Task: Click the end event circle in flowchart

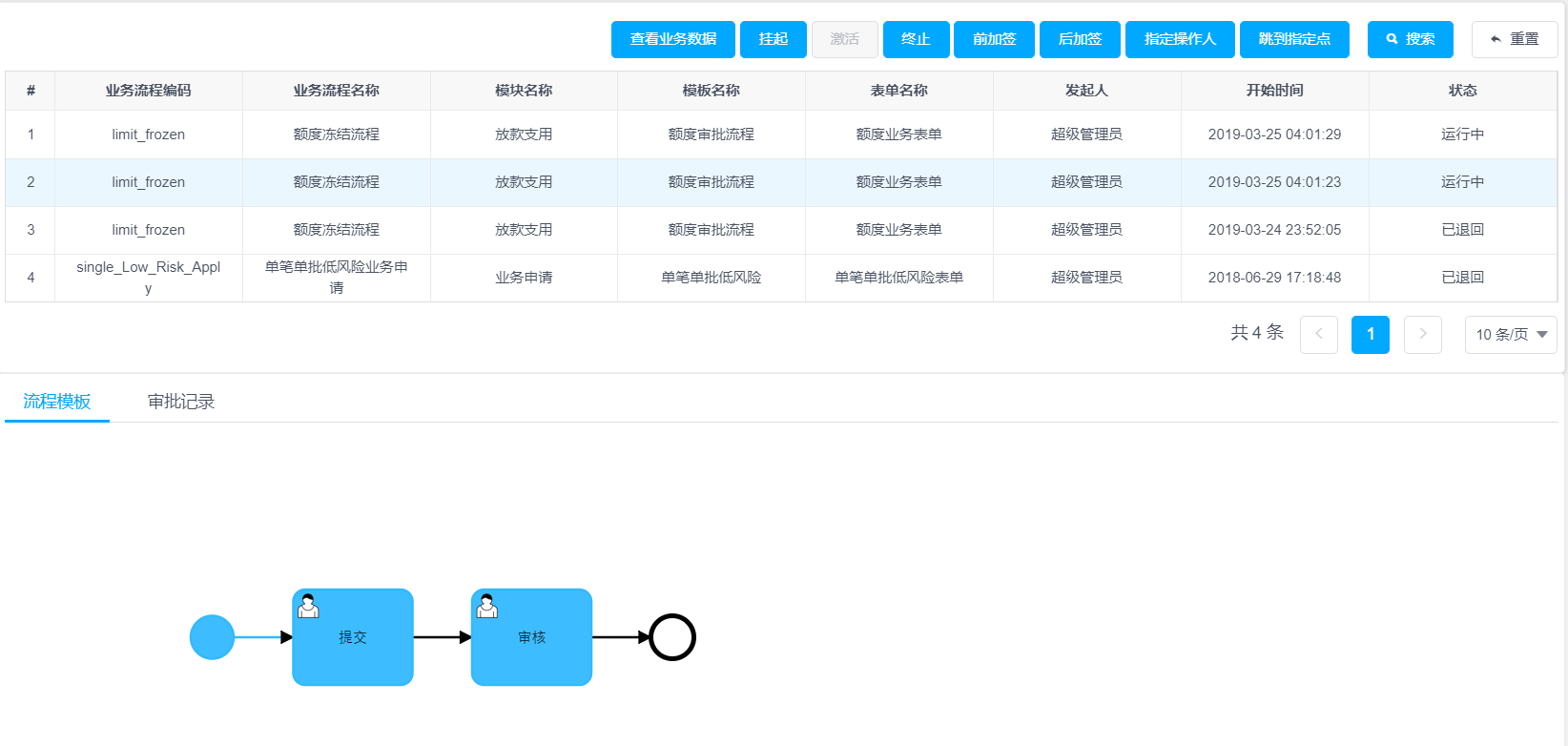Action: (672, 637)
